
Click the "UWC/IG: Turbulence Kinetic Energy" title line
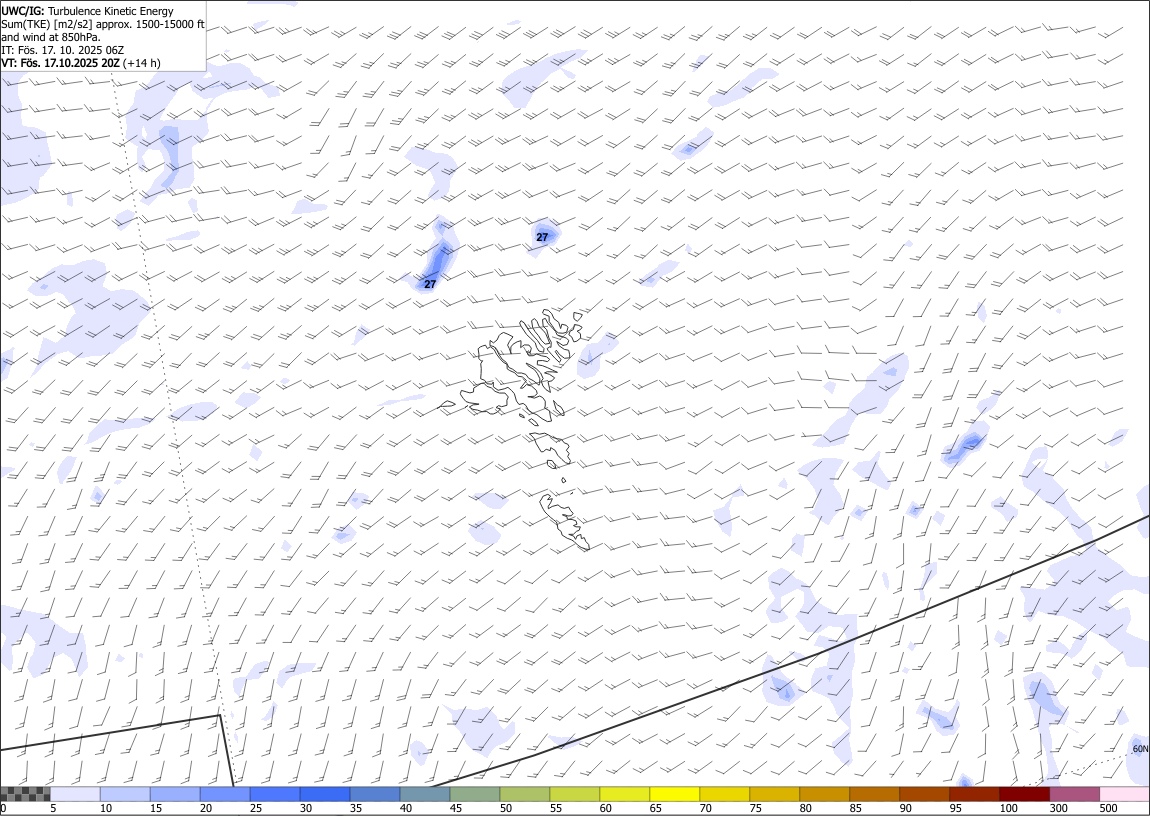pos(87,11)
